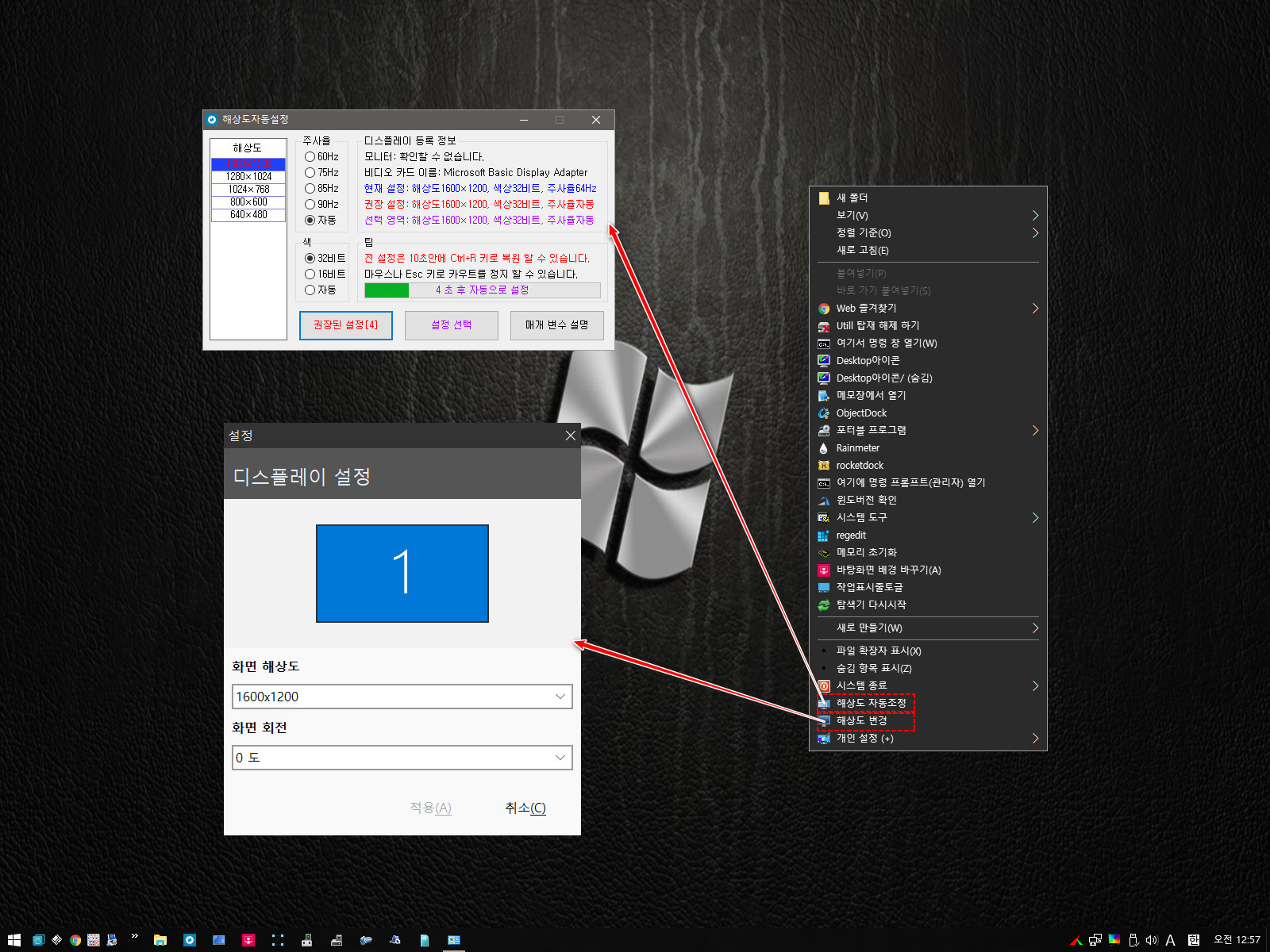Select the 16비트 color depth
This screenshot has height=952, width=1270.
click(x=310, y=274)
